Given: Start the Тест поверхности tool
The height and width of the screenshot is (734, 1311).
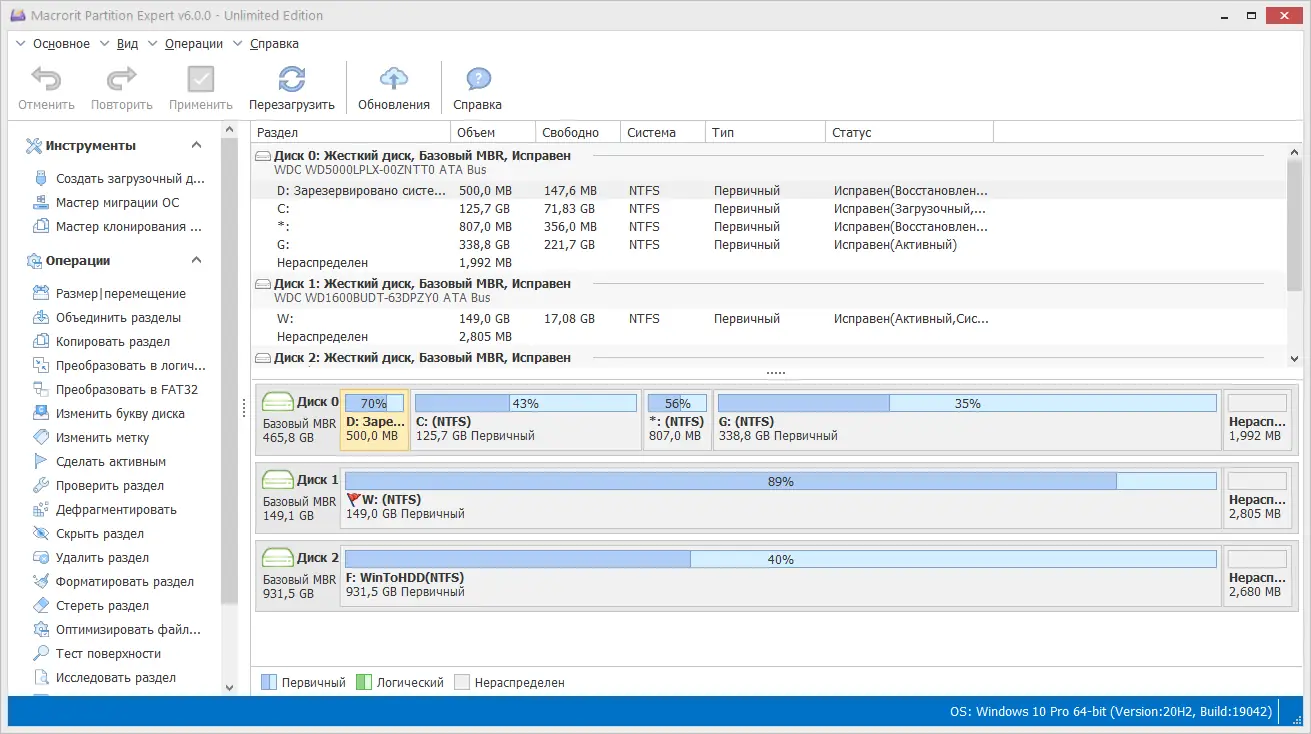Looking at the screenshot, I should click(x=109, y=653).
